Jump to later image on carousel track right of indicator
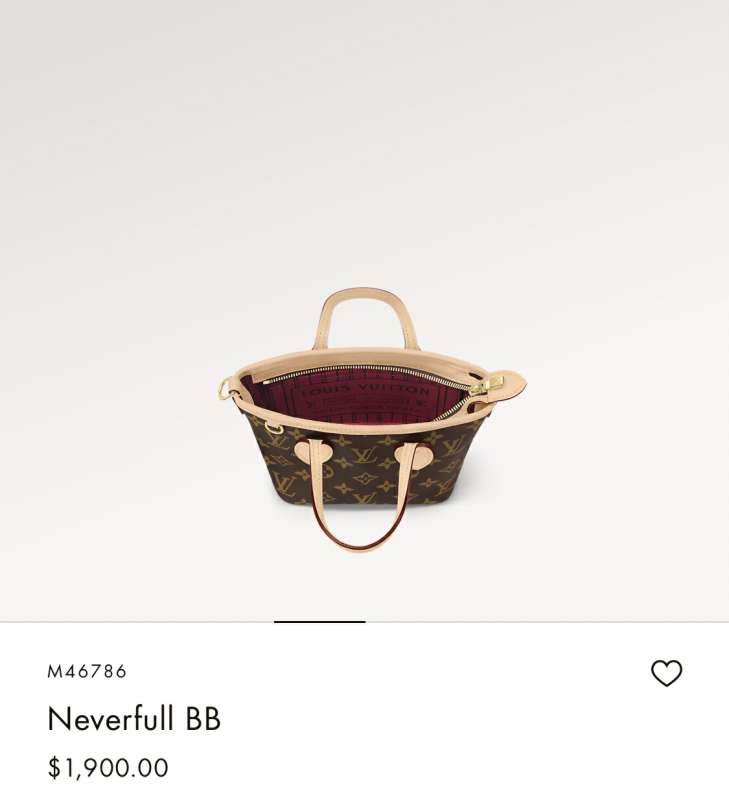The height and width of the screenshot is (800, 729). pos(547,621)
